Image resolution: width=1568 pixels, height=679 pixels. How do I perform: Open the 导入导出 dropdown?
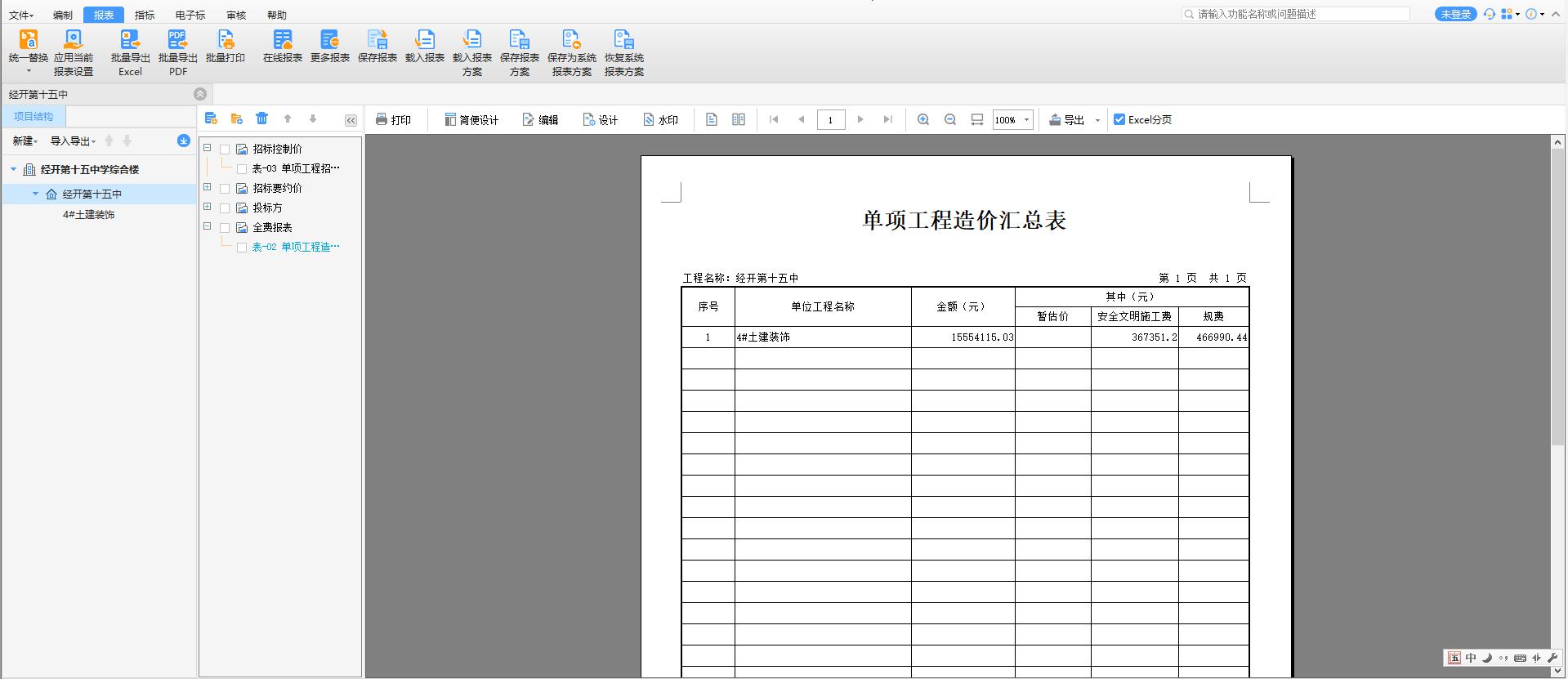click(x=73, y=141)
